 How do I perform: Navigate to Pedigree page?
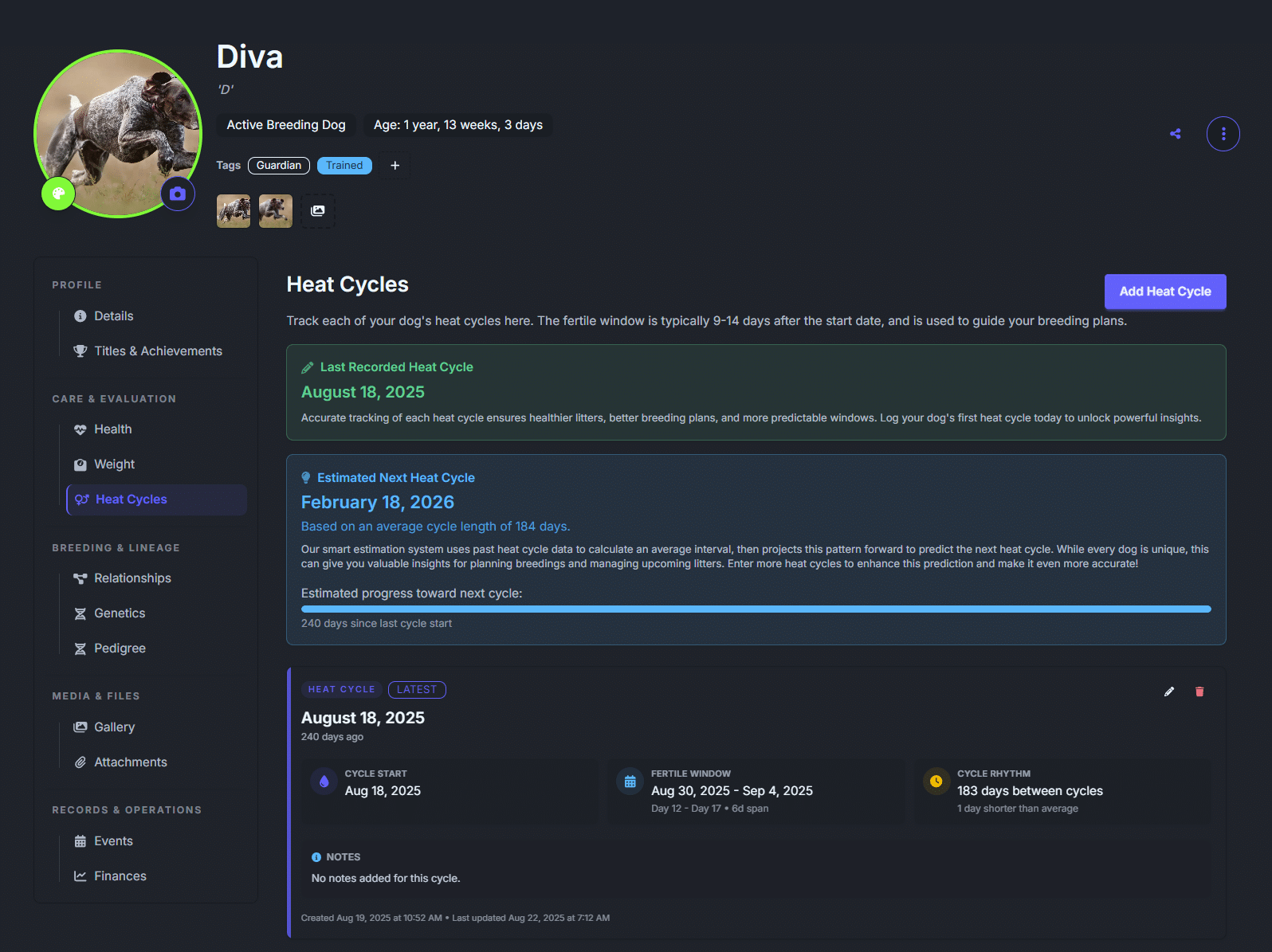[120, 648]
